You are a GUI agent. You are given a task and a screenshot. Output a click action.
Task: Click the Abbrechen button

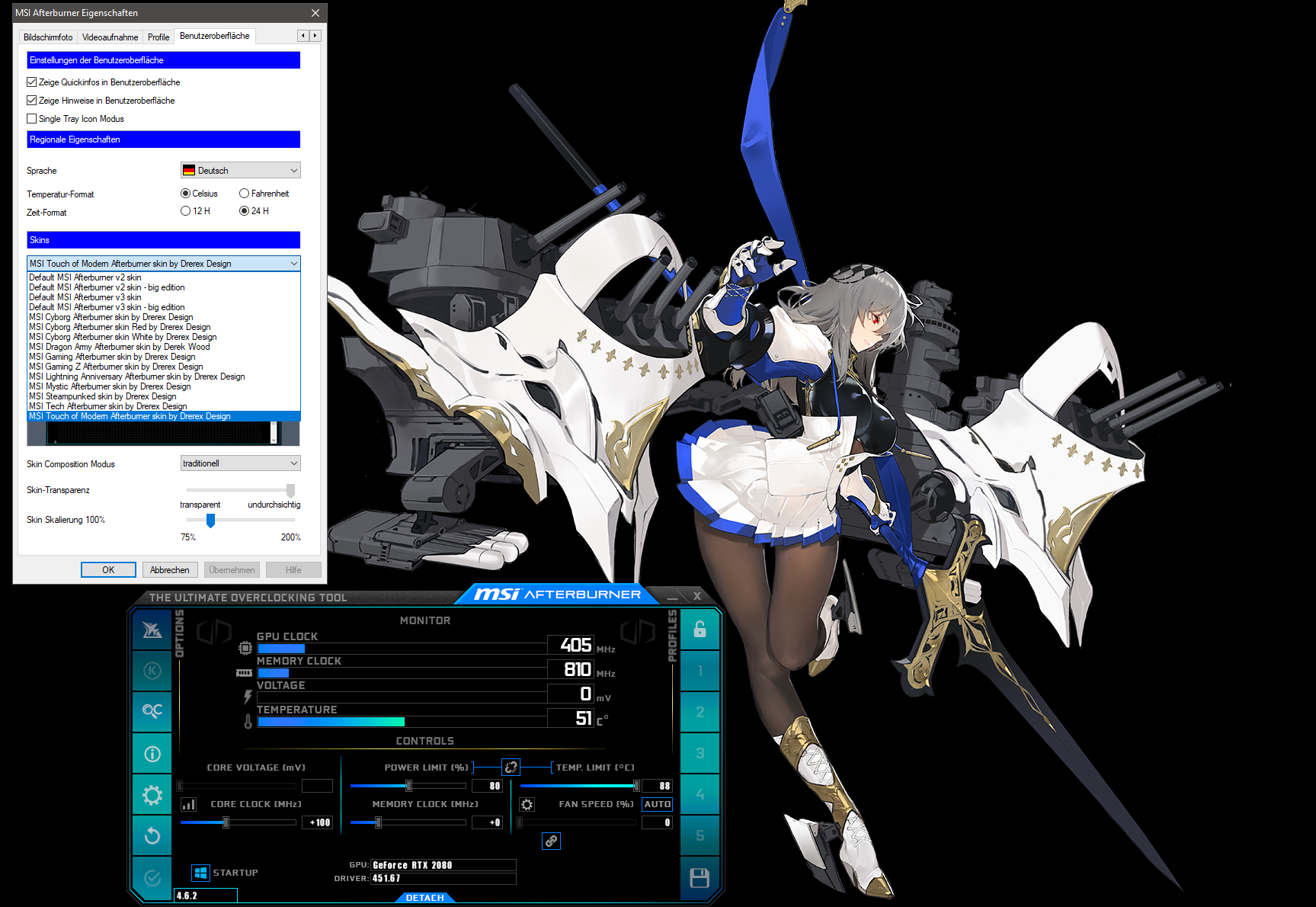[170, 570]
